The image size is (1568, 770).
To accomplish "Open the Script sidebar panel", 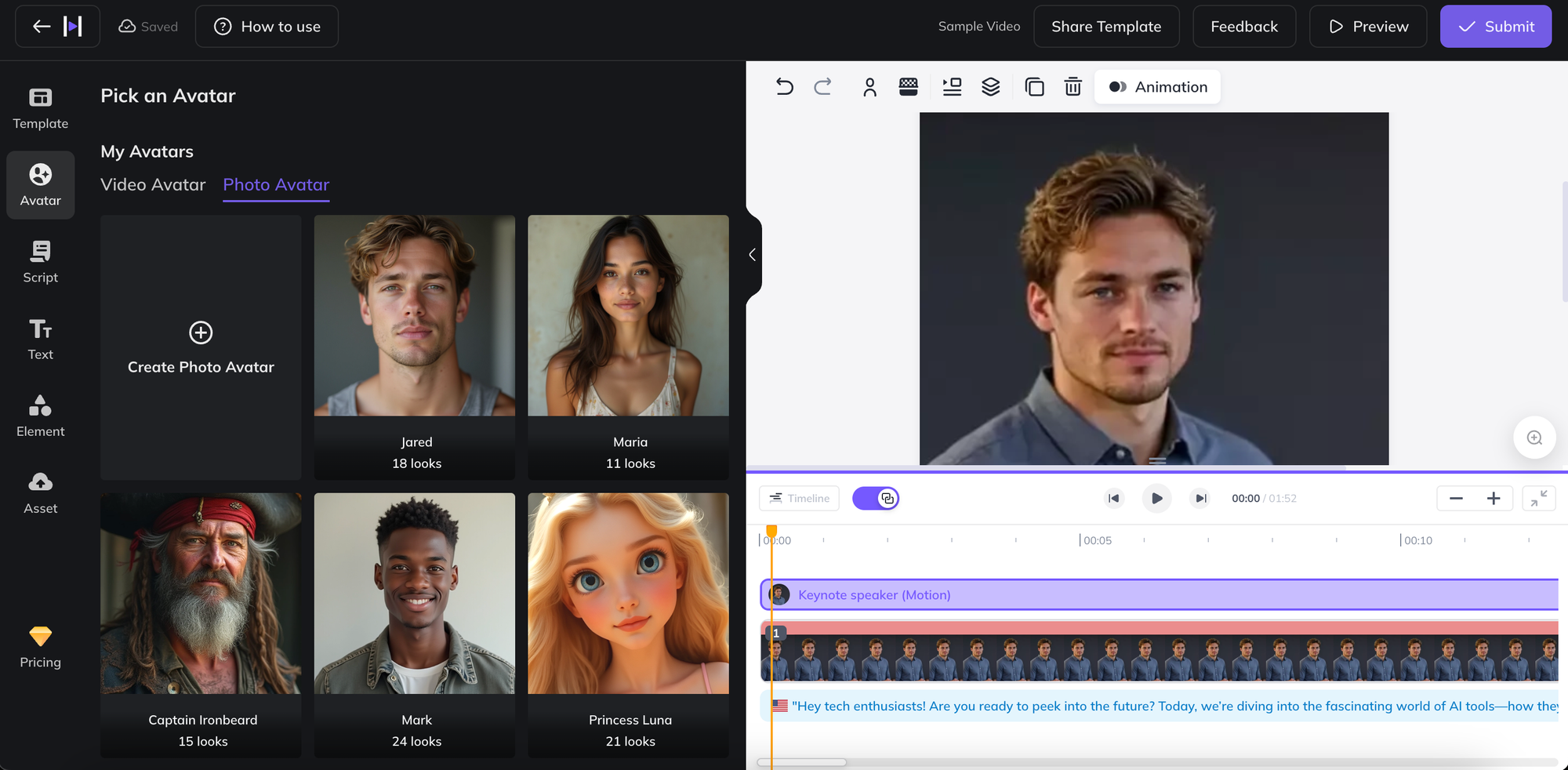I will 41,262.
